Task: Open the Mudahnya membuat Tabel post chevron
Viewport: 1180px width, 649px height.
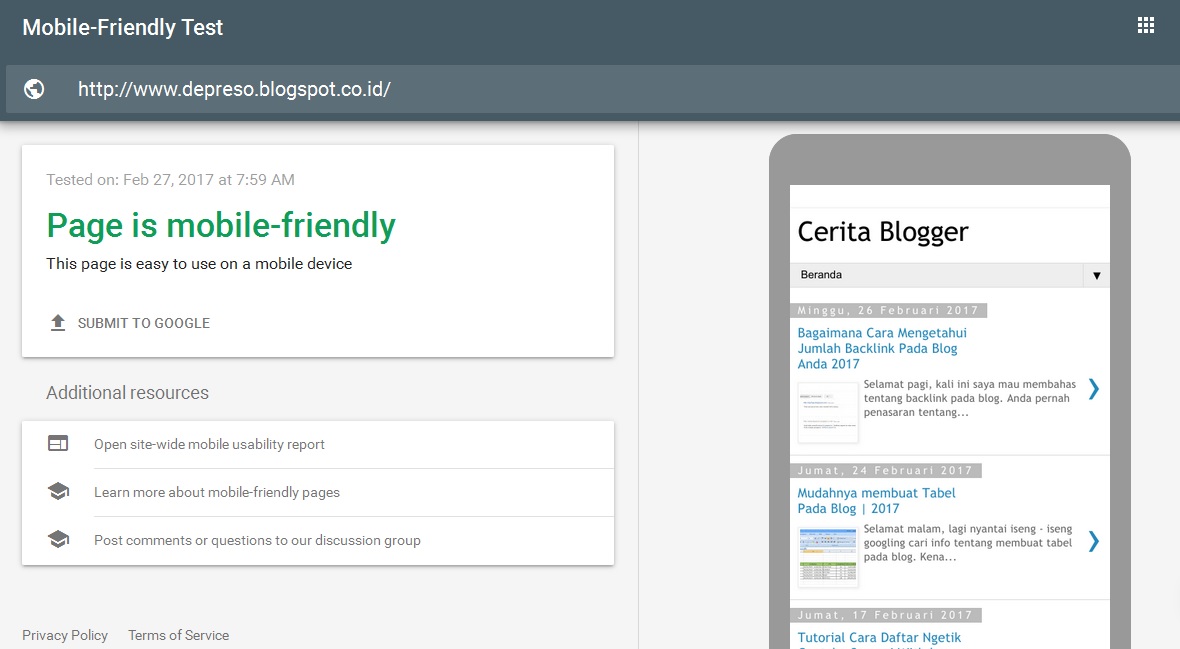Action: point(1093,541)
